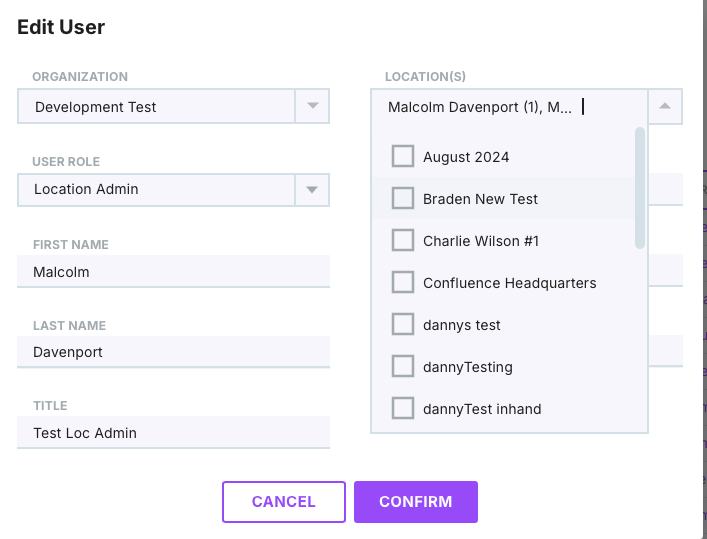Enable the Confluence Headquarters checkbox
Image resolution: width=707 pixels, height=539 pixels.
(x=403, y=283)
